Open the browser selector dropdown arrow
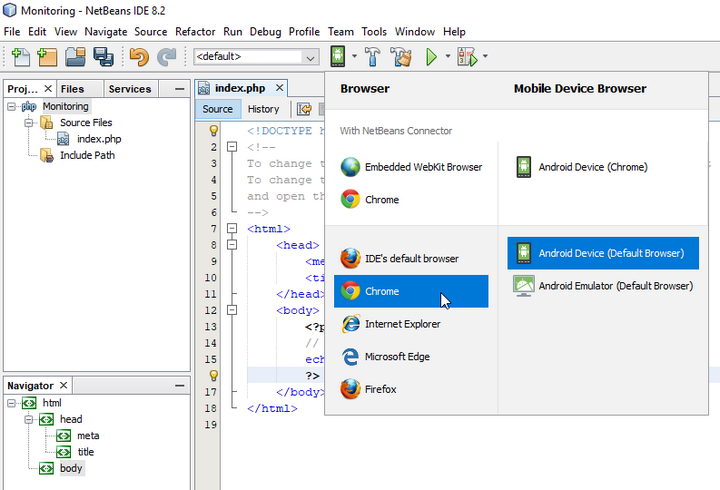The height and width of the screenshot is (490, 720). tap(354, 56)
